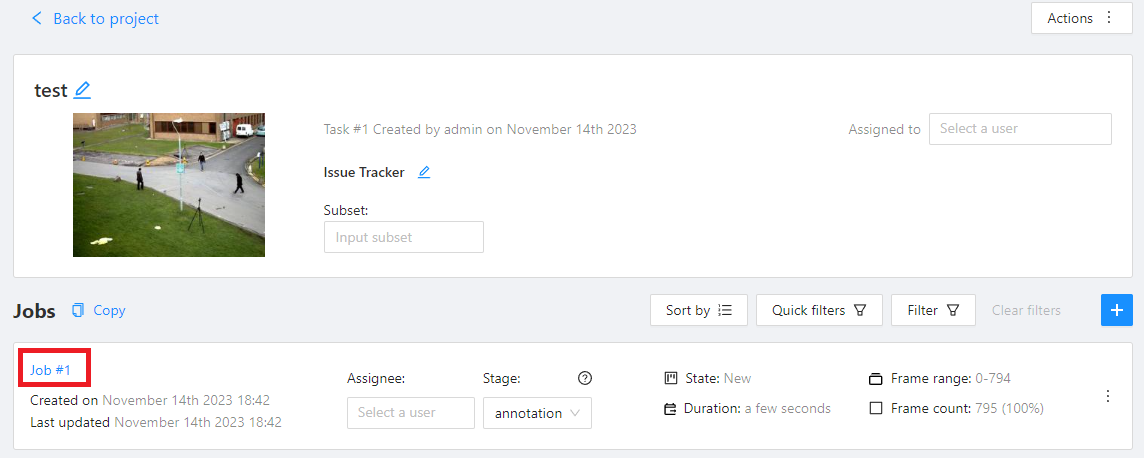The height and width of the screenshot is (458, 1144).
Task: Click the task preview thumbnail image
Action: pyautogui.click(x=169, y=184)
